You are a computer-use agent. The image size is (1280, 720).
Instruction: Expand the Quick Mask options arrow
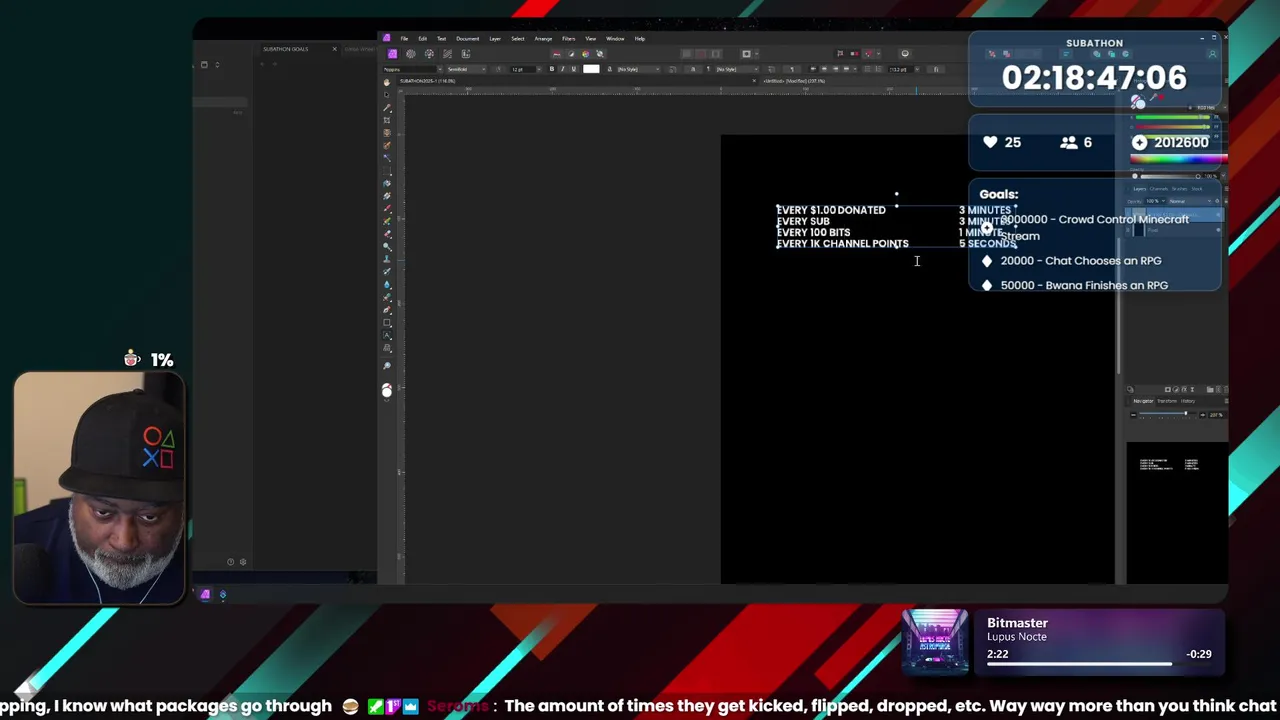[x=757, y=54]
